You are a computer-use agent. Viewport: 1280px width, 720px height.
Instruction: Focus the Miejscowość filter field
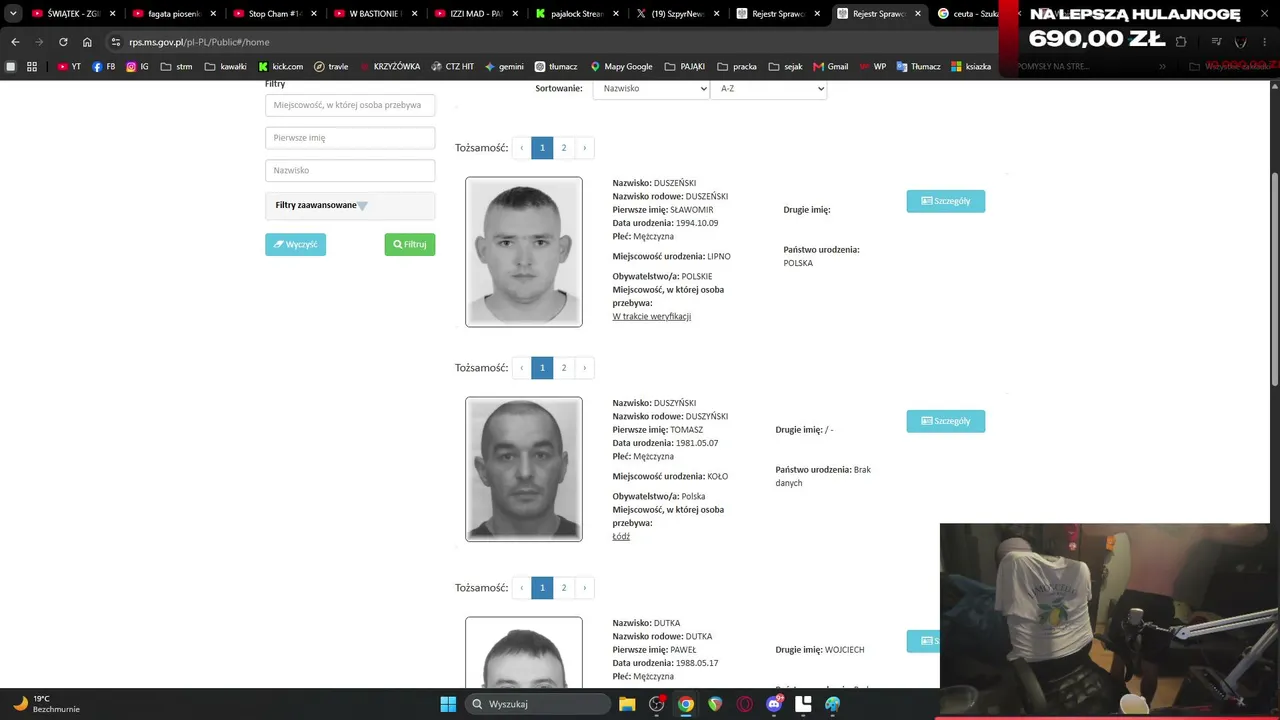point(350,105)
